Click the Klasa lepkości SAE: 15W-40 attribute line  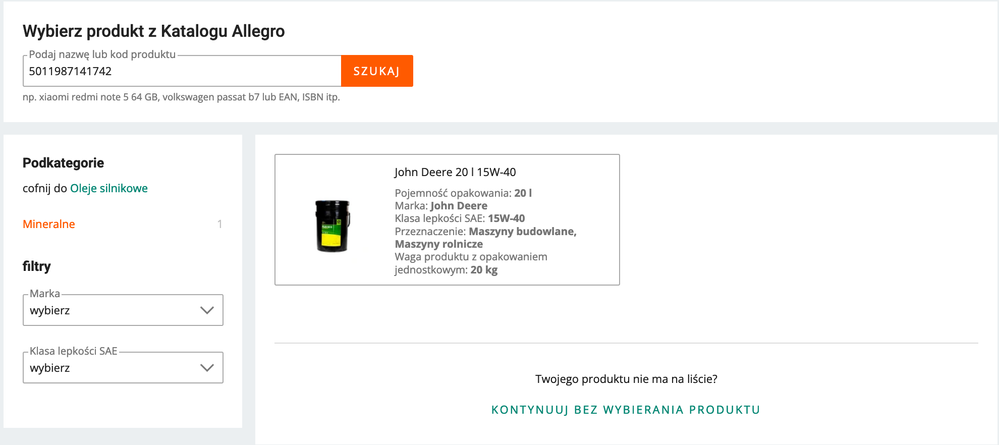click(459, 218)
